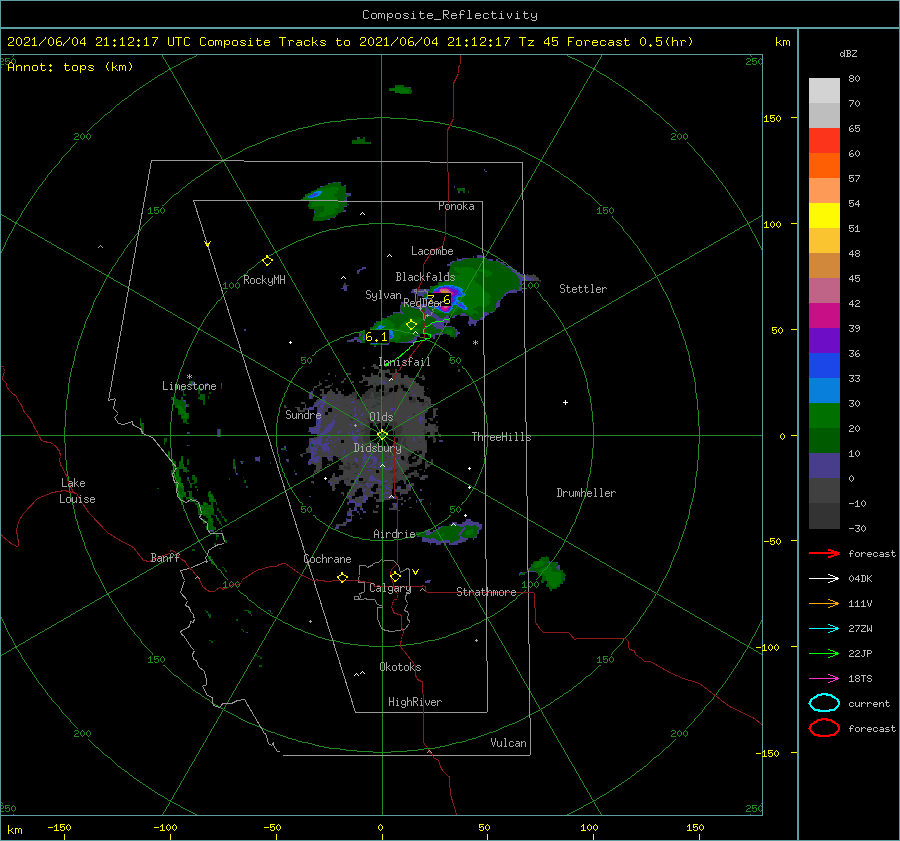Click the yellow 51 dBZ color swatch

[x=824, y=215]
